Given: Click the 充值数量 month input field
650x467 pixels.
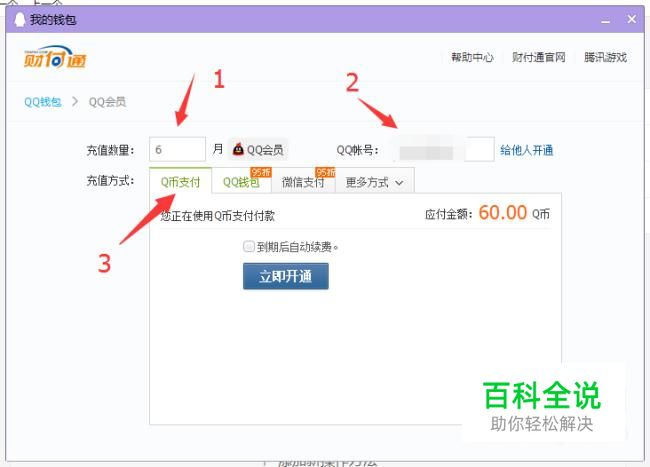Looking at the screenshot, I should click(177, 149).
